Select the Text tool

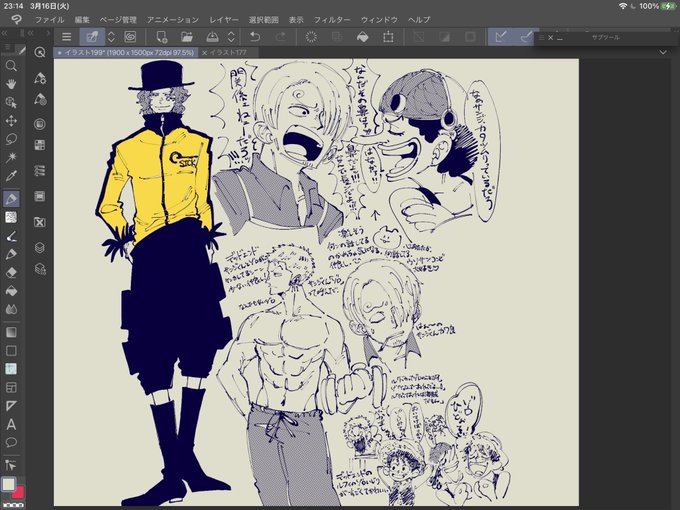pos(11,424)
